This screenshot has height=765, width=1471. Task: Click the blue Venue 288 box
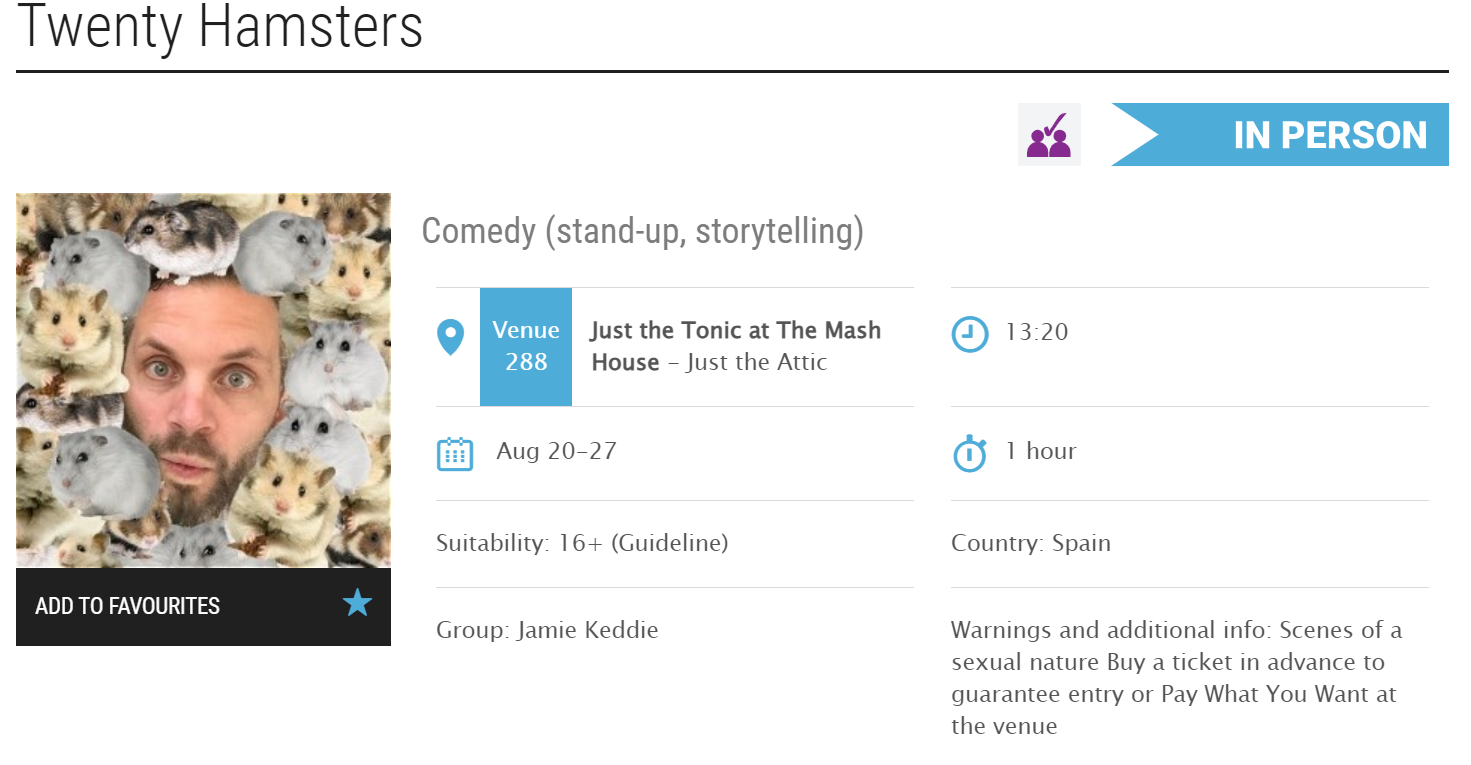526,346
